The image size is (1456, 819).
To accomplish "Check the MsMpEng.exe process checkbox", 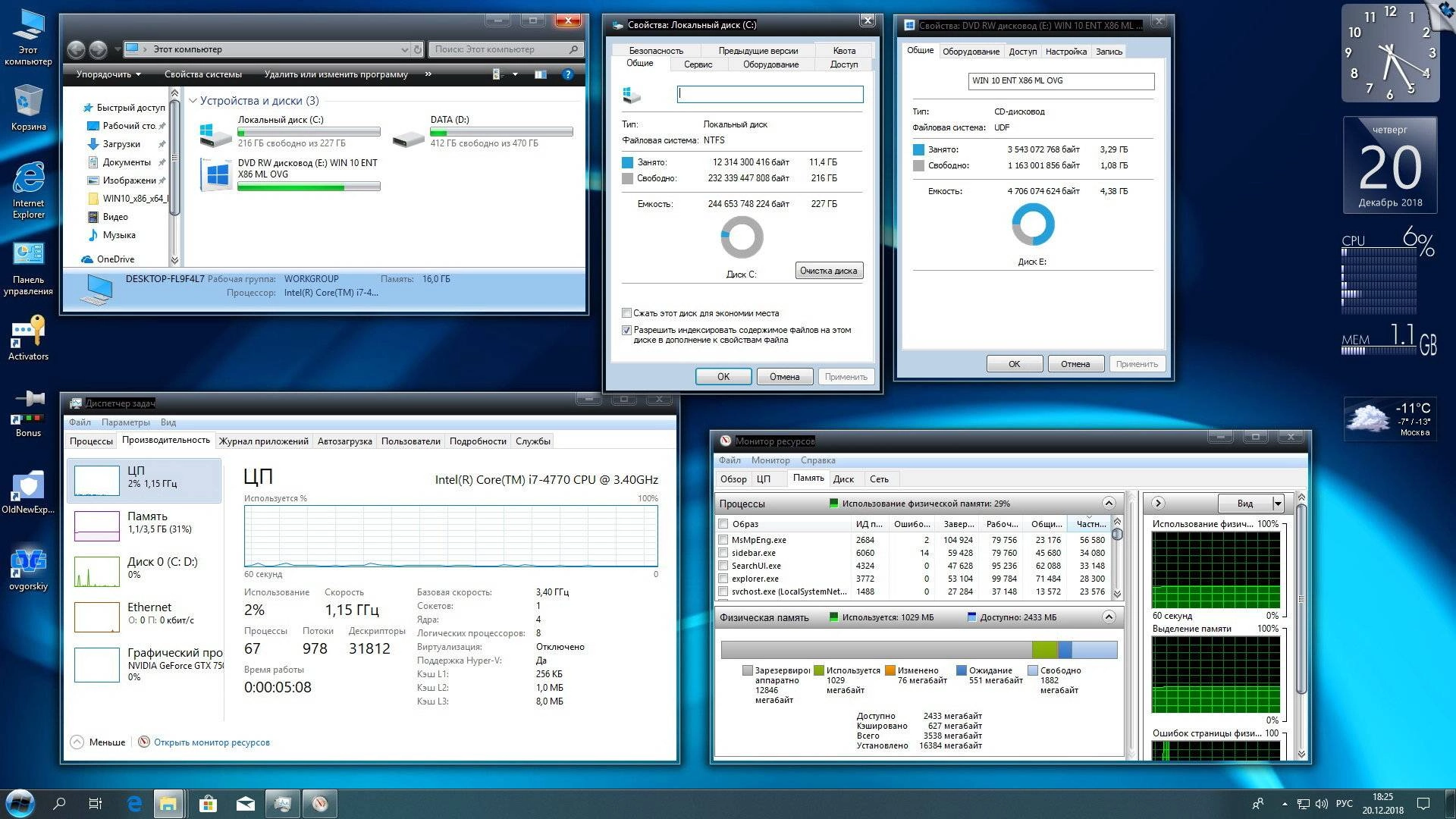I will point(723,540).
